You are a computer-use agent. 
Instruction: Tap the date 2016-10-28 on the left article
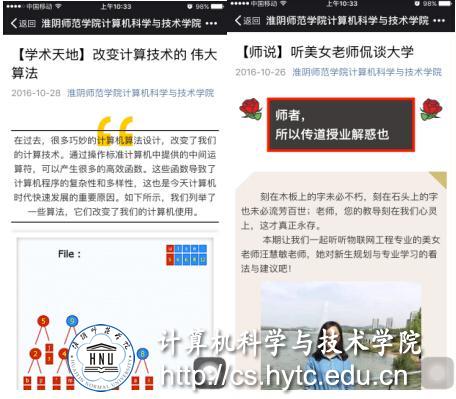tap(36, 93)
